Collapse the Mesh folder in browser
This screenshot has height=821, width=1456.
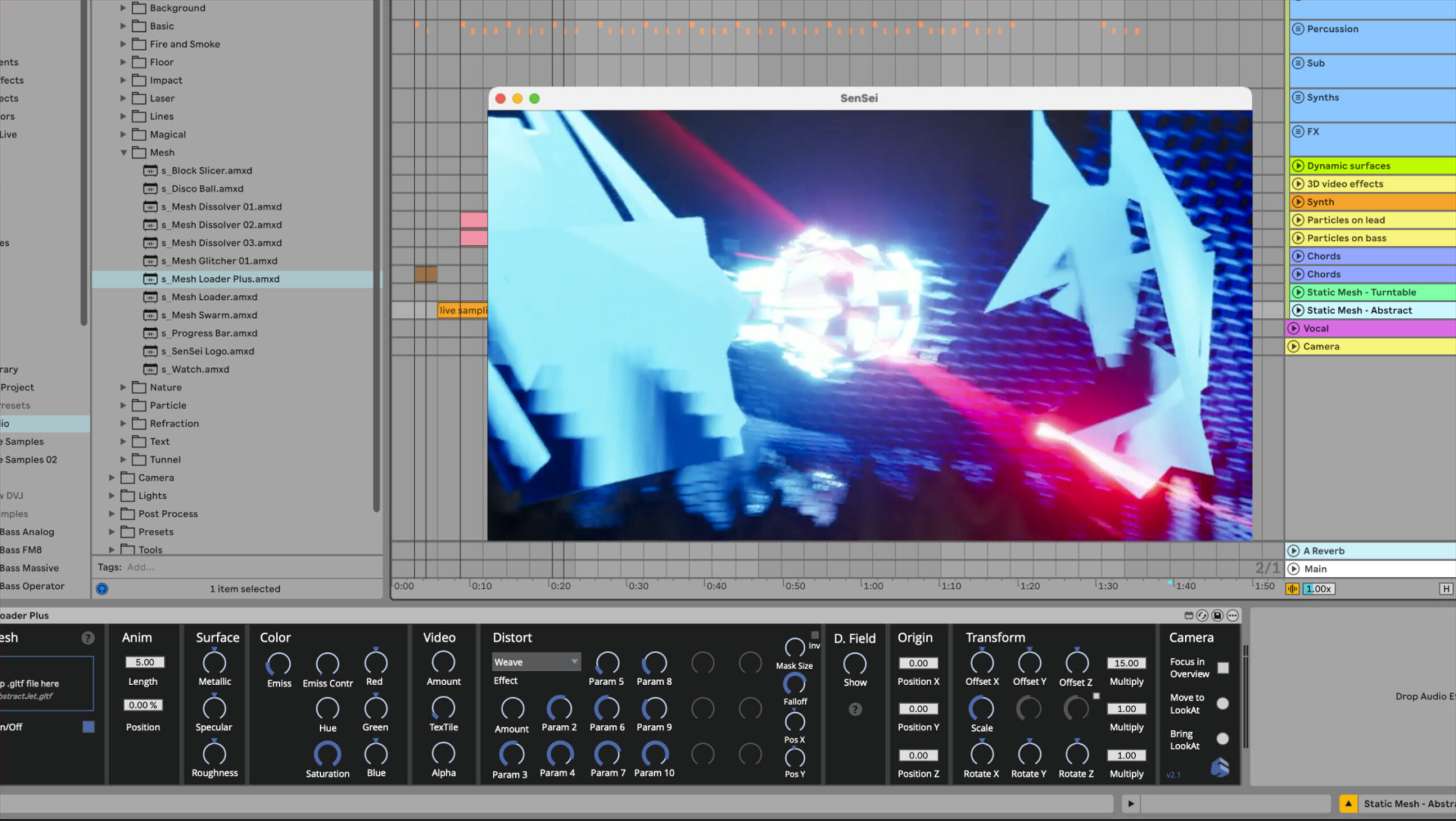(123, 152)
